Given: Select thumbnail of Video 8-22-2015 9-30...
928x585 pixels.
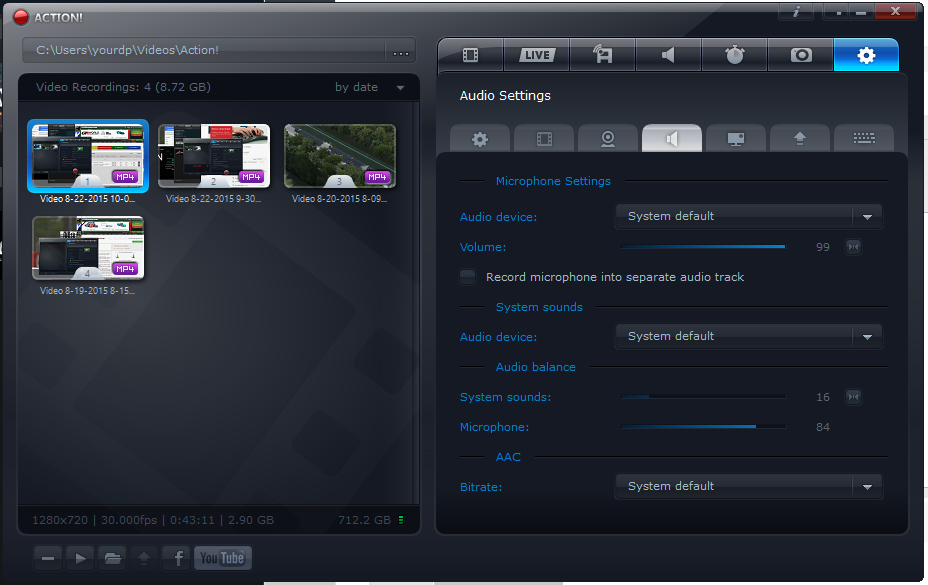Looking at the screenshot, I should [214, 156].
